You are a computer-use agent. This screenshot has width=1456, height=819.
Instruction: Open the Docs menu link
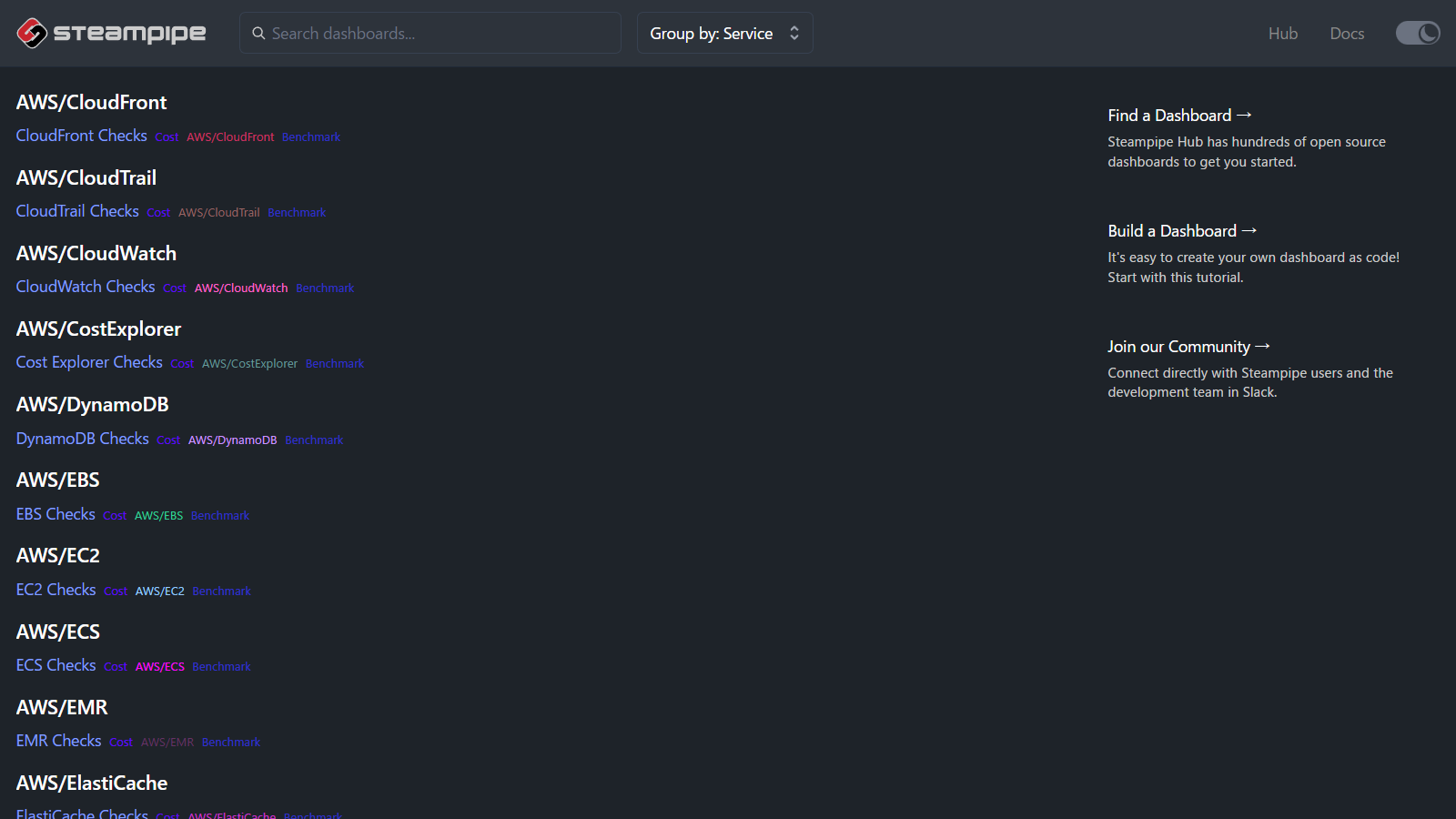pyautogui.click(x=1346, y=34)
